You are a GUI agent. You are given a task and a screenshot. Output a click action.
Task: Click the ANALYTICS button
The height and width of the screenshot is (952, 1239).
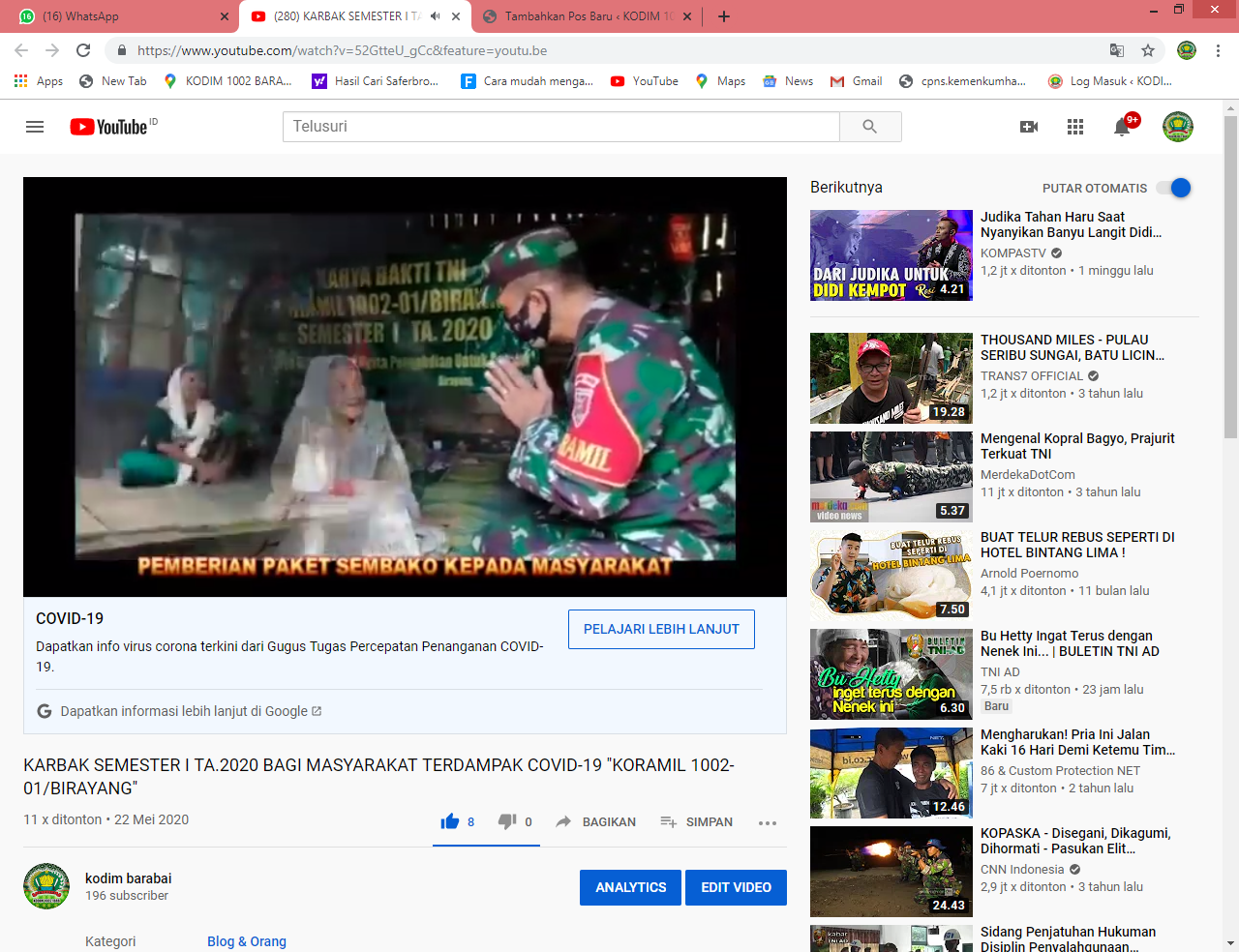coord(630,887)
